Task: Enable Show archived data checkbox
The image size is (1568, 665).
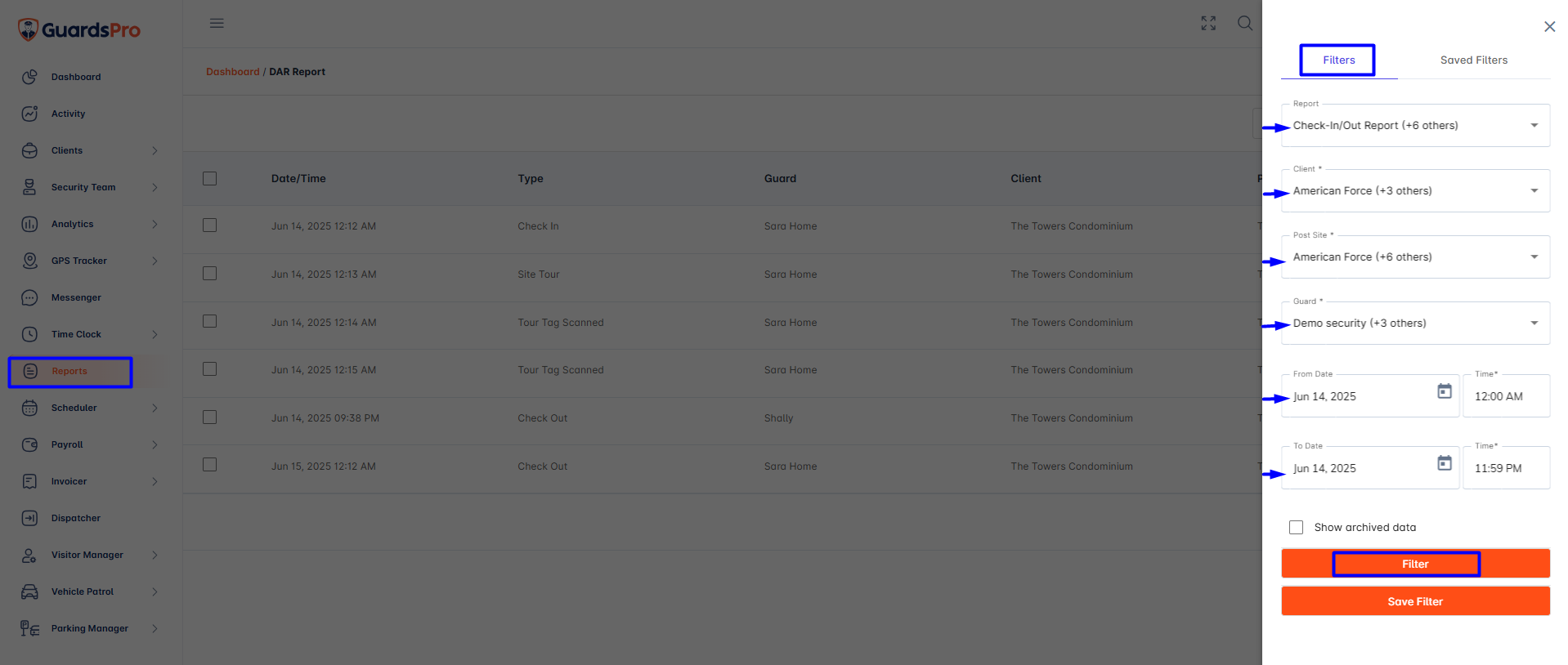Action: click(1296, 528)
